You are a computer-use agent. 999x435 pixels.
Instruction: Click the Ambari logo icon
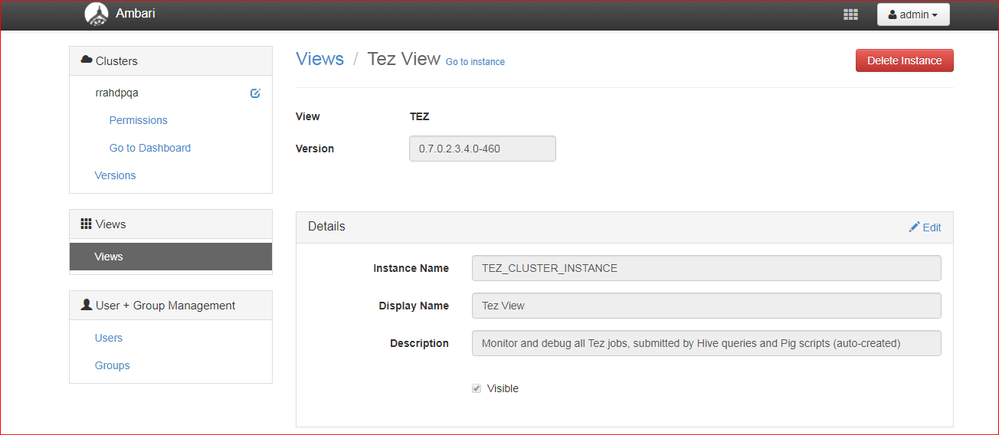(x=96, y=15)
